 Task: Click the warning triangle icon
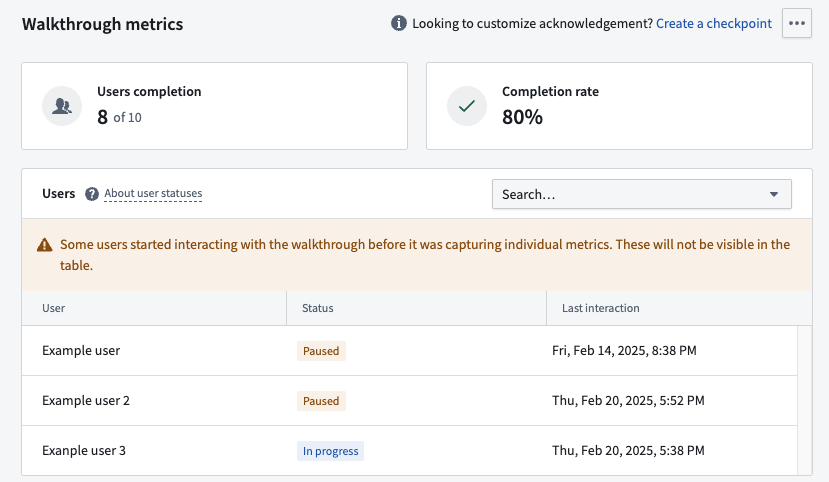coord(45,245)
